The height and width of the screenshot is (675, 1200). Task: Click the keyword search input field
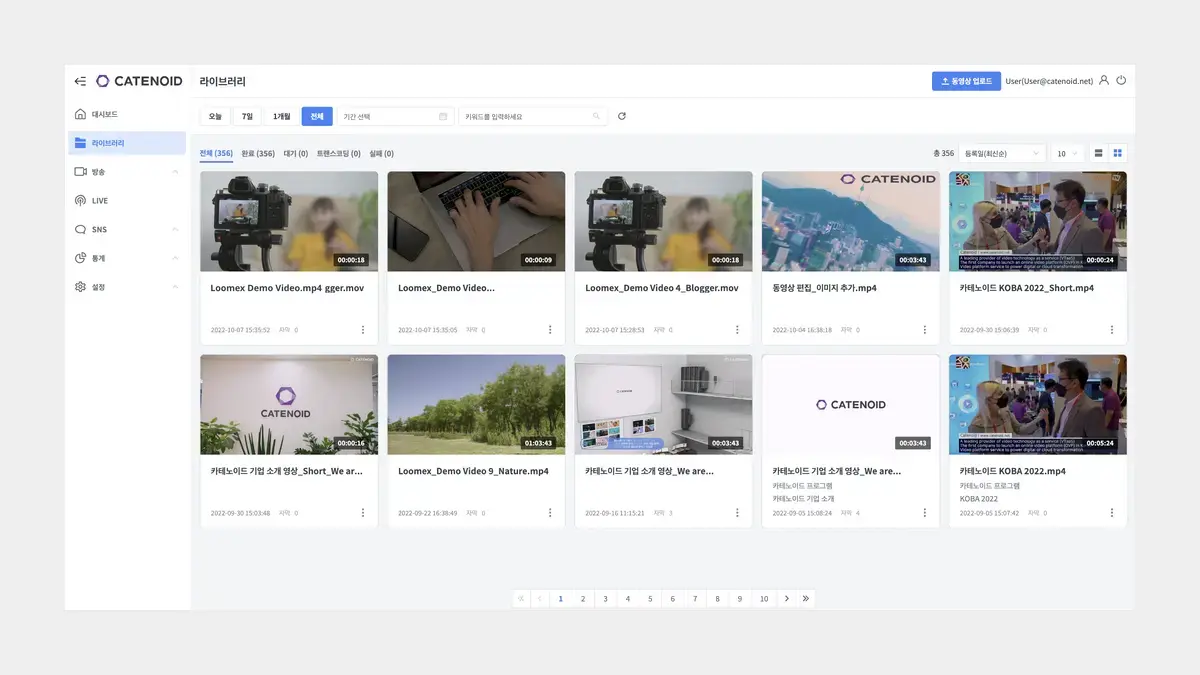[x=528, y=117]
